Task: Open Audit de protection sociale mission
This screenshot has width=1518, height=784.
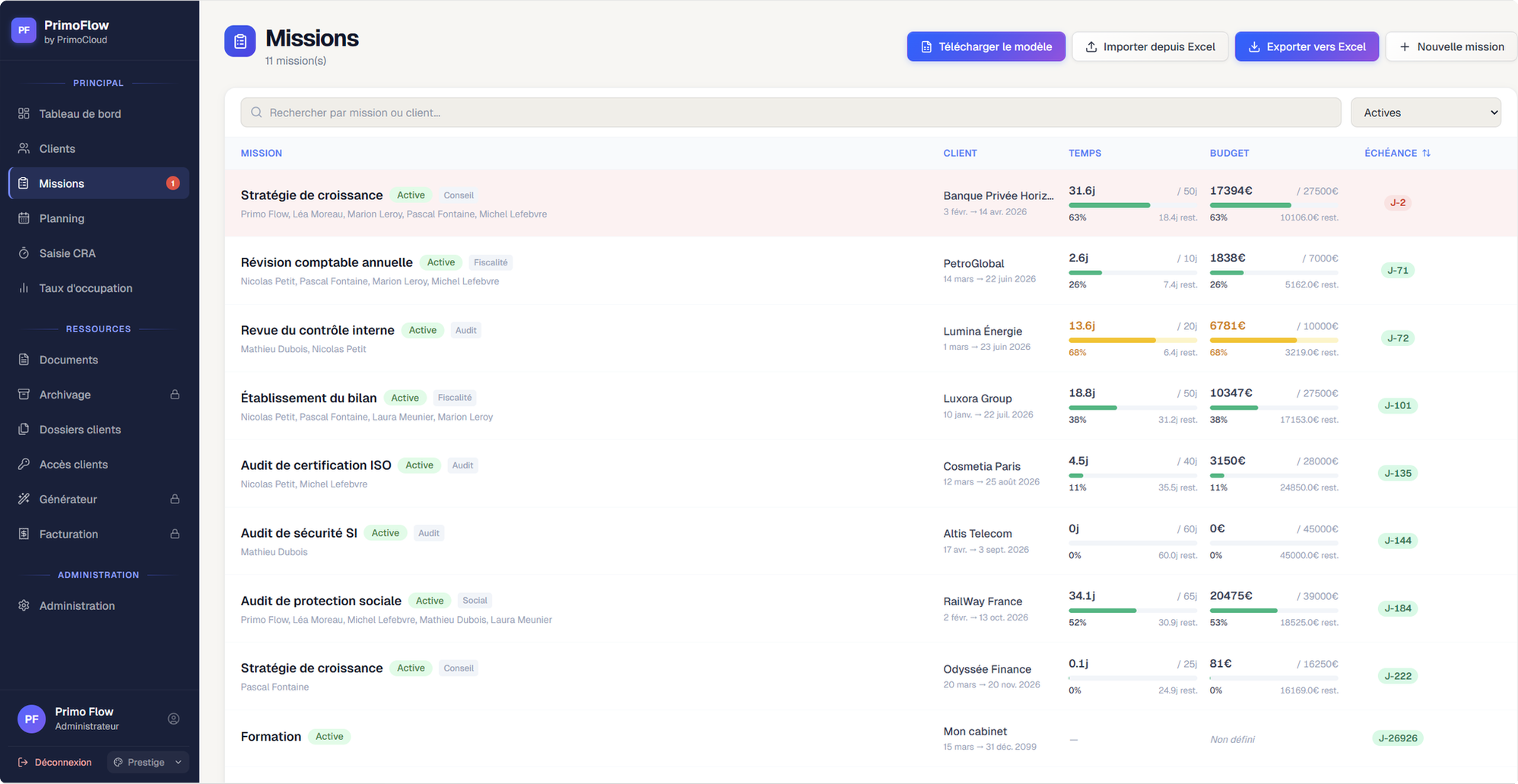Action: pyautogui.click(x=321, y=601)
